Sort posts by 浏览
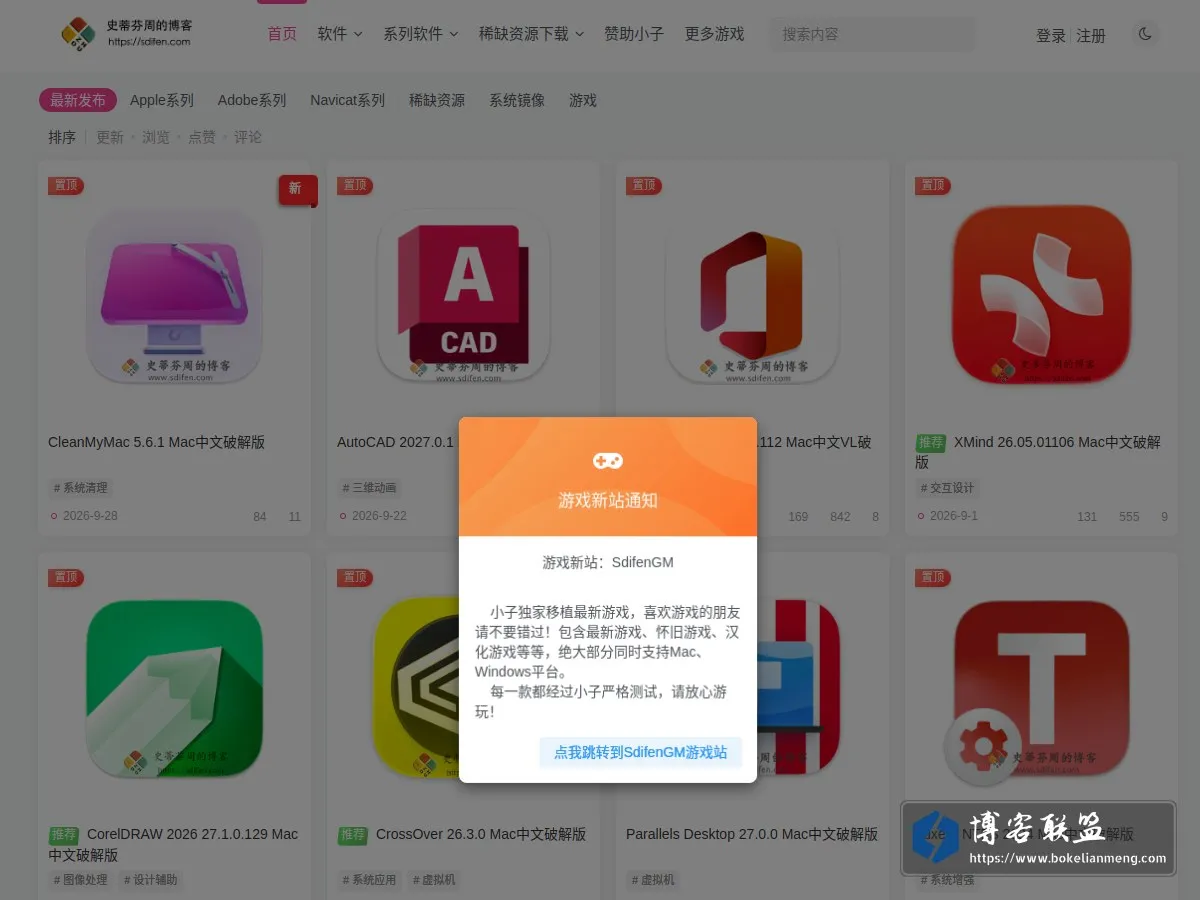 pos(156,137)
